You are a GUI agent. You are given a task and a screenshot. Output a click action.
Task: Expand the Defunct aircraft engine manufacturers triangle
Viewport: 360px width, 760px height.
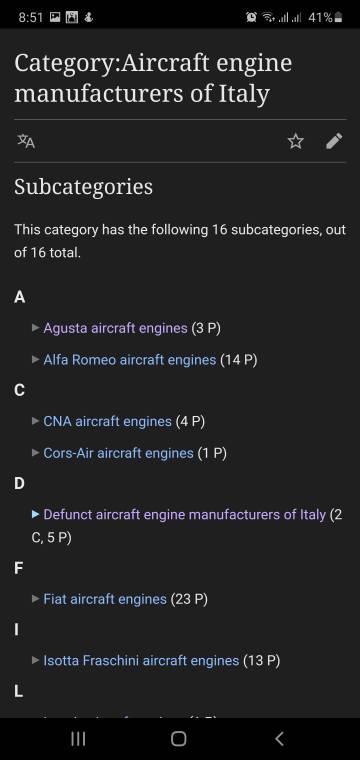click(35, 514)
